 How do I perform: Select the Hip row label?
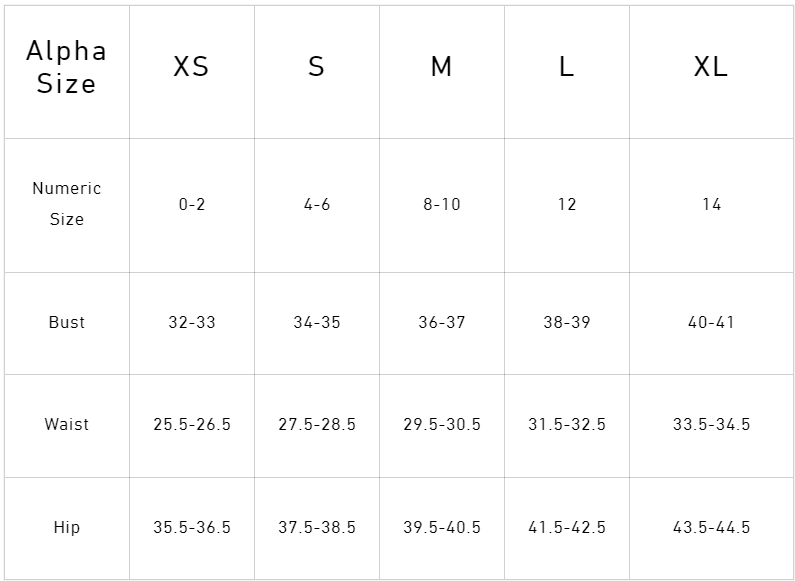(x=66, y=528)
